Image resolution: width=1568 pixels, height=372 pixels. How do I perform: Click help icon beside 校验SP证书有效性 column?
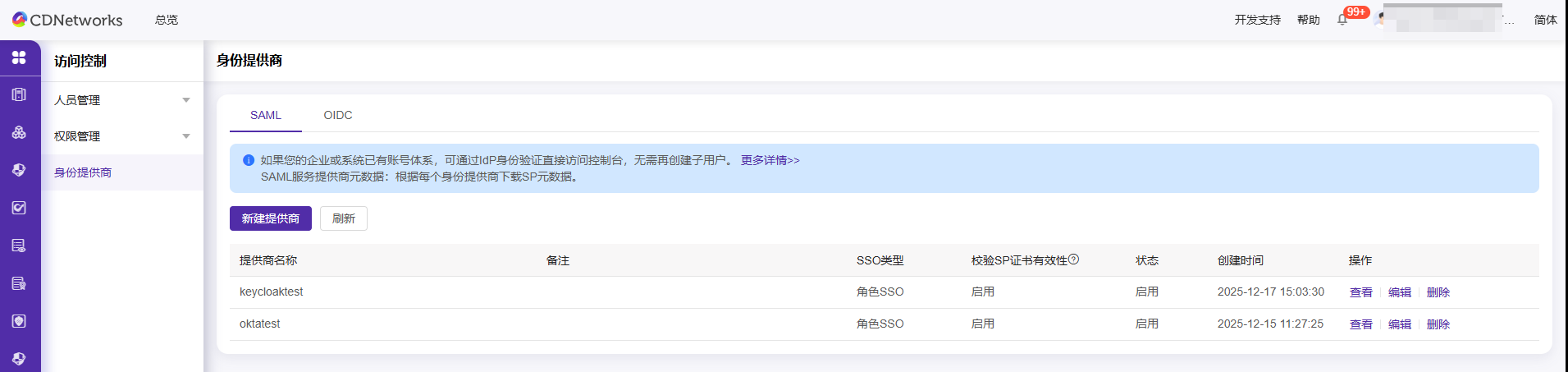pos(1074,259)
